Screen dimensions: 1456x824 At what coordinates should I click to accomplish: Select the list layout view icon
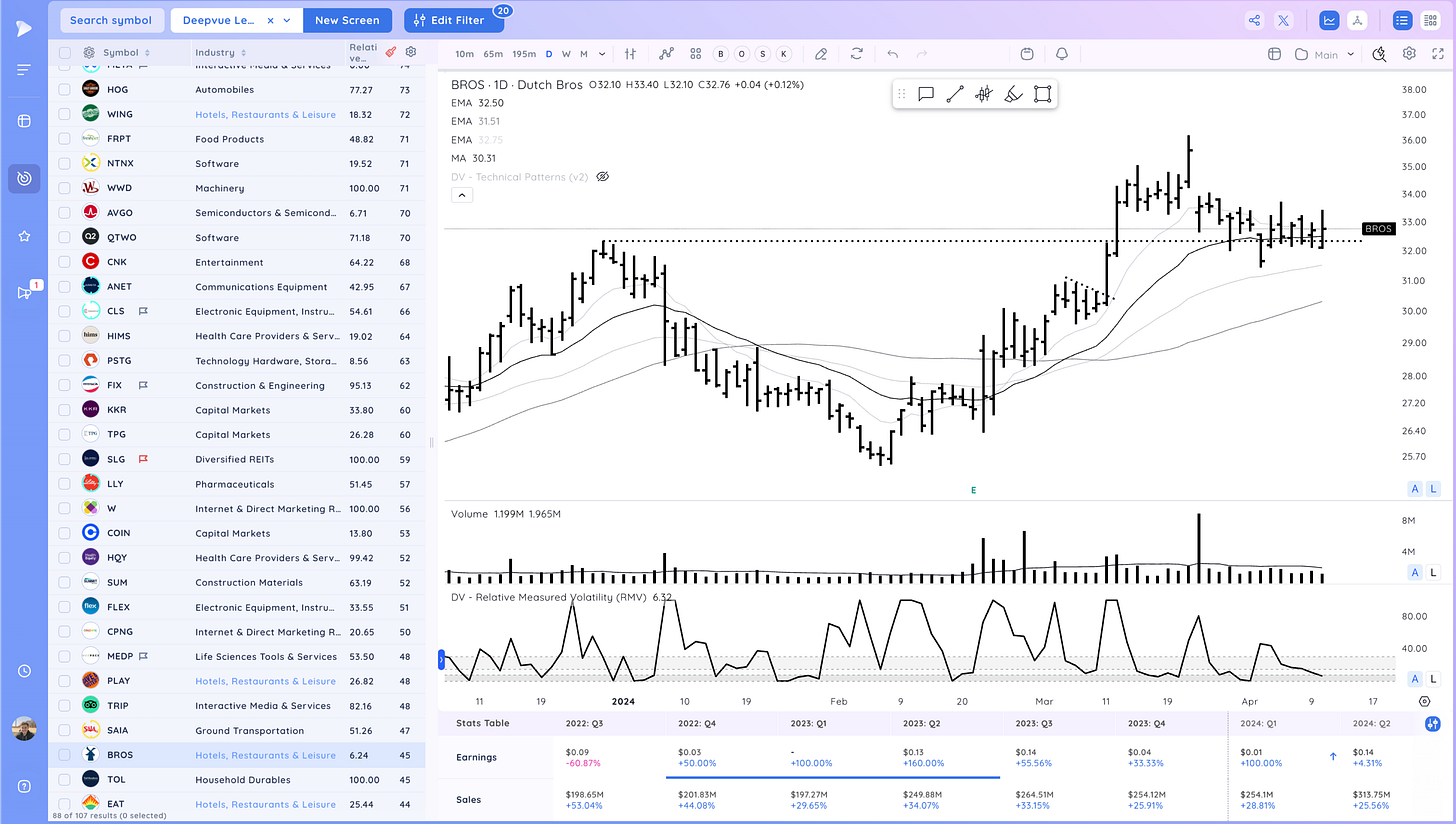[x=1402, y=20]
